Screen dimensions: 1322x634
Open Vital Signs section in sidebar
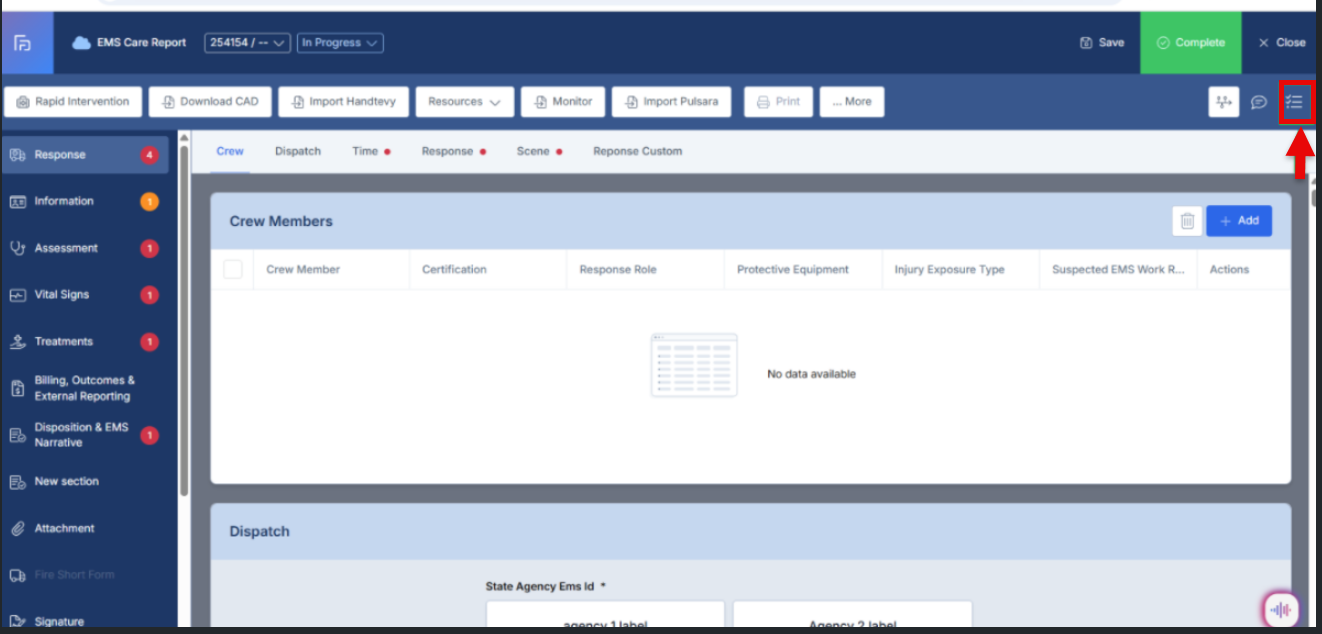point(62,295)
